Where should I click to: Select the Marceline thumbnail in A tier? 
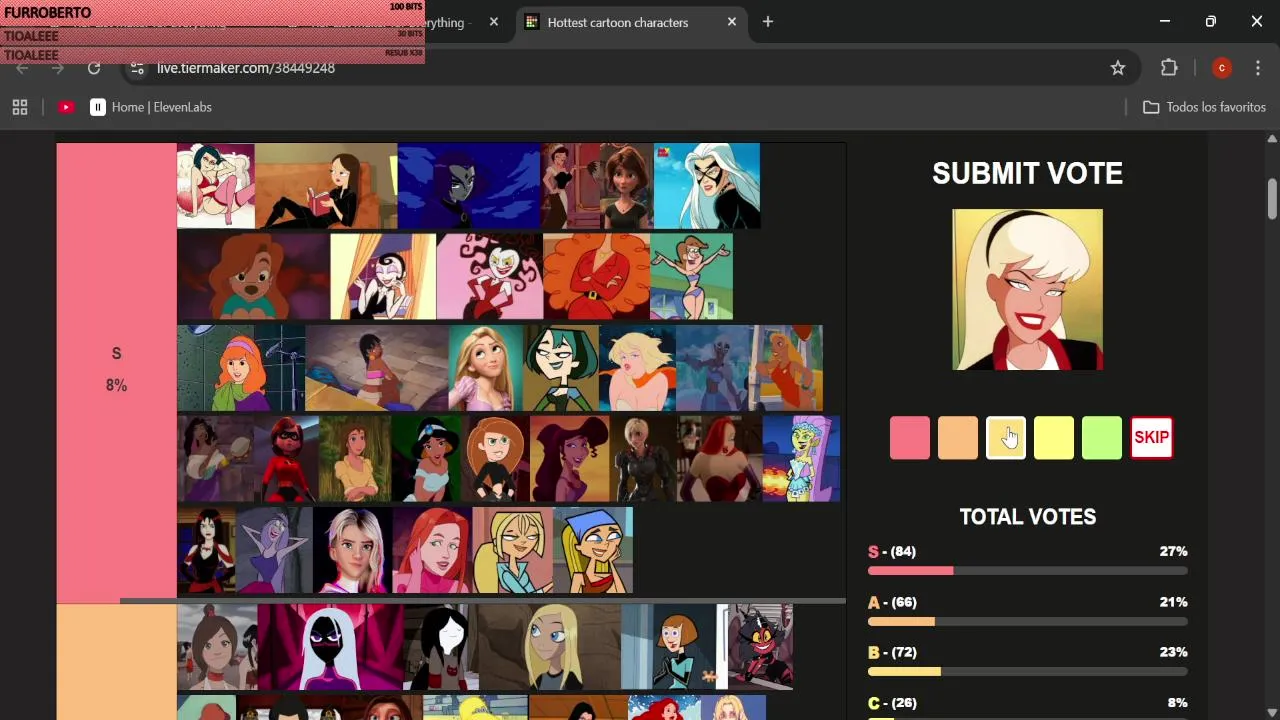(440, 647)
